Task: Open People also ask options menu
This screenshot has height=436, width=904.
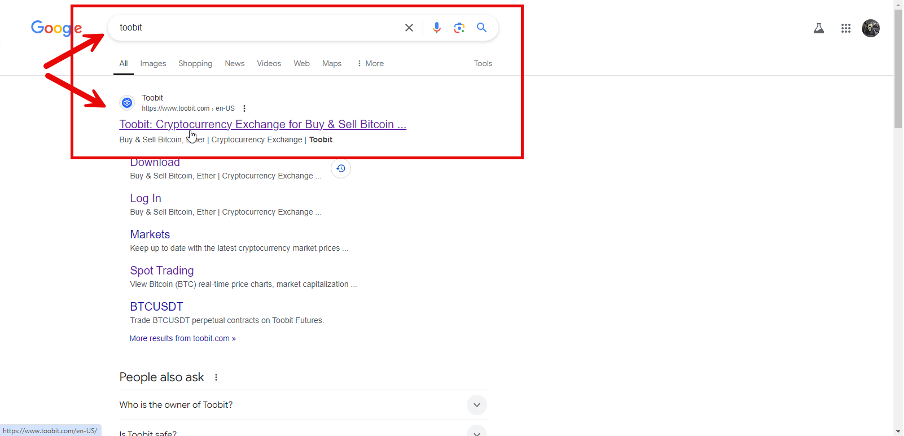Action: click(x=216, y=377)
